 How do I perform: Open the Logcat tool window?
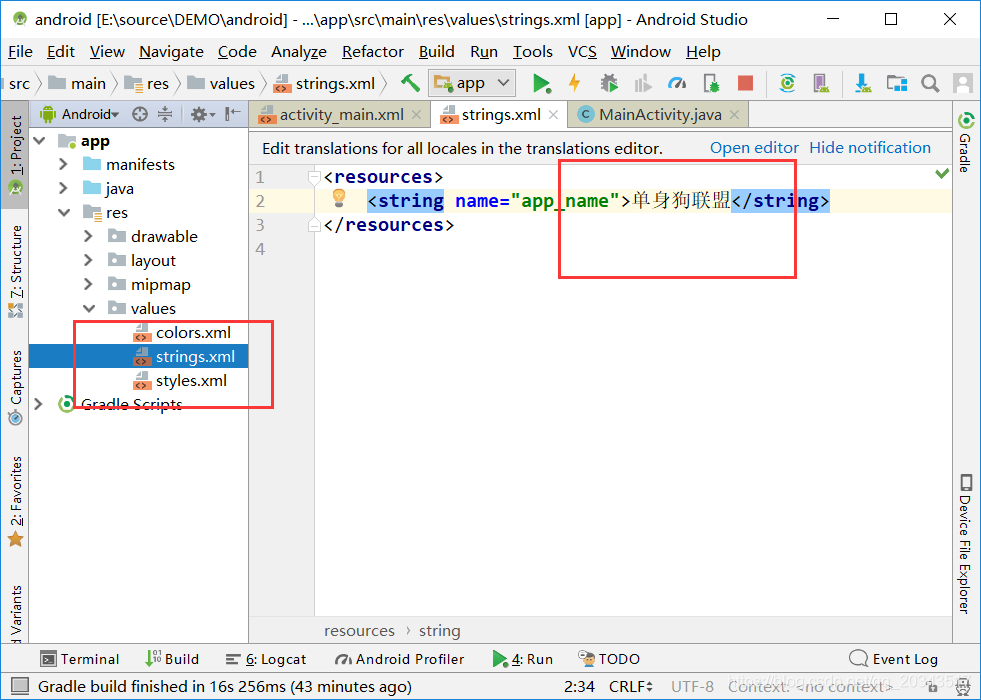266,659
